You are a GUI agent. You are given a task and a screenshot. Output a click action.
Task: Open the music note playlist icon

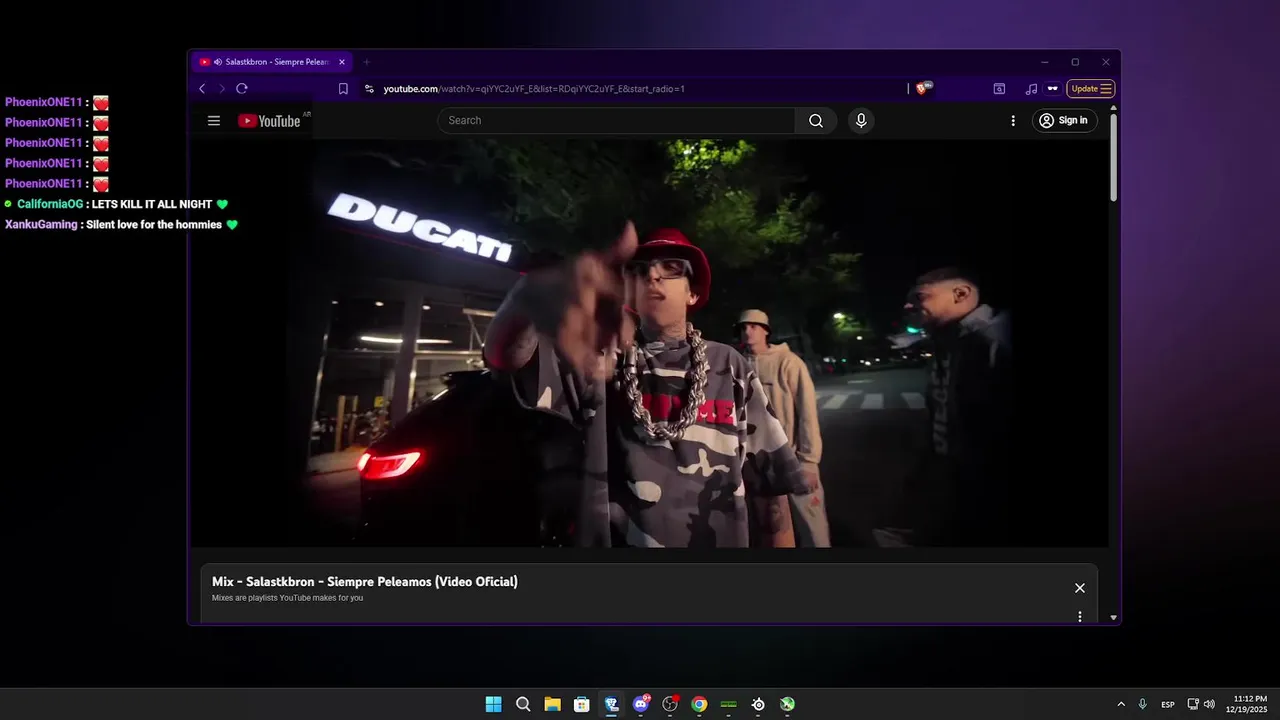click(1031, 89)
